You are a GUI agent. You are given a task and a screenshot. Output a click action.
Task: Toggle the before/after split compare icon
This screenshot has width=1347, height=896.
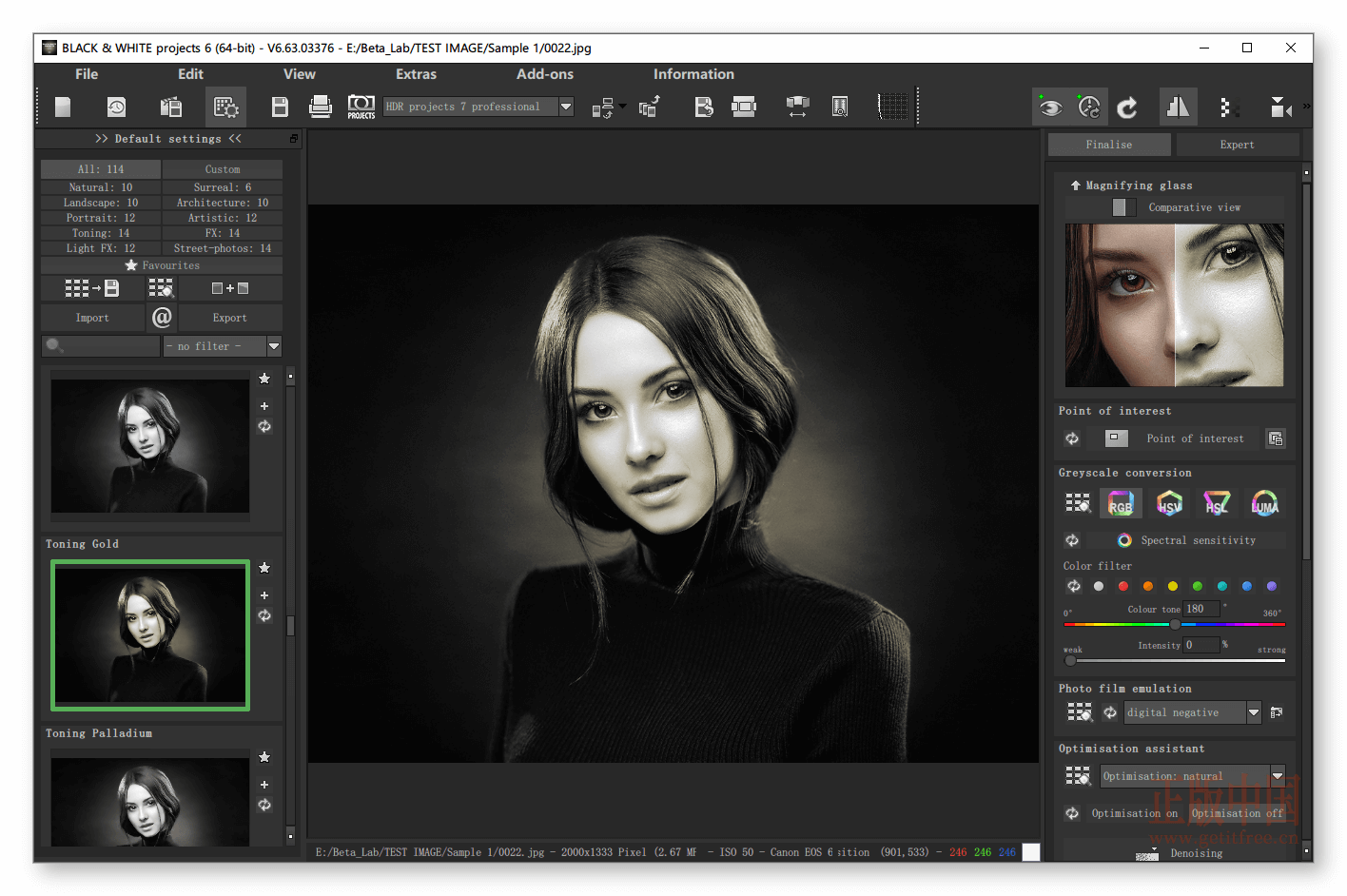point(1178,107)
